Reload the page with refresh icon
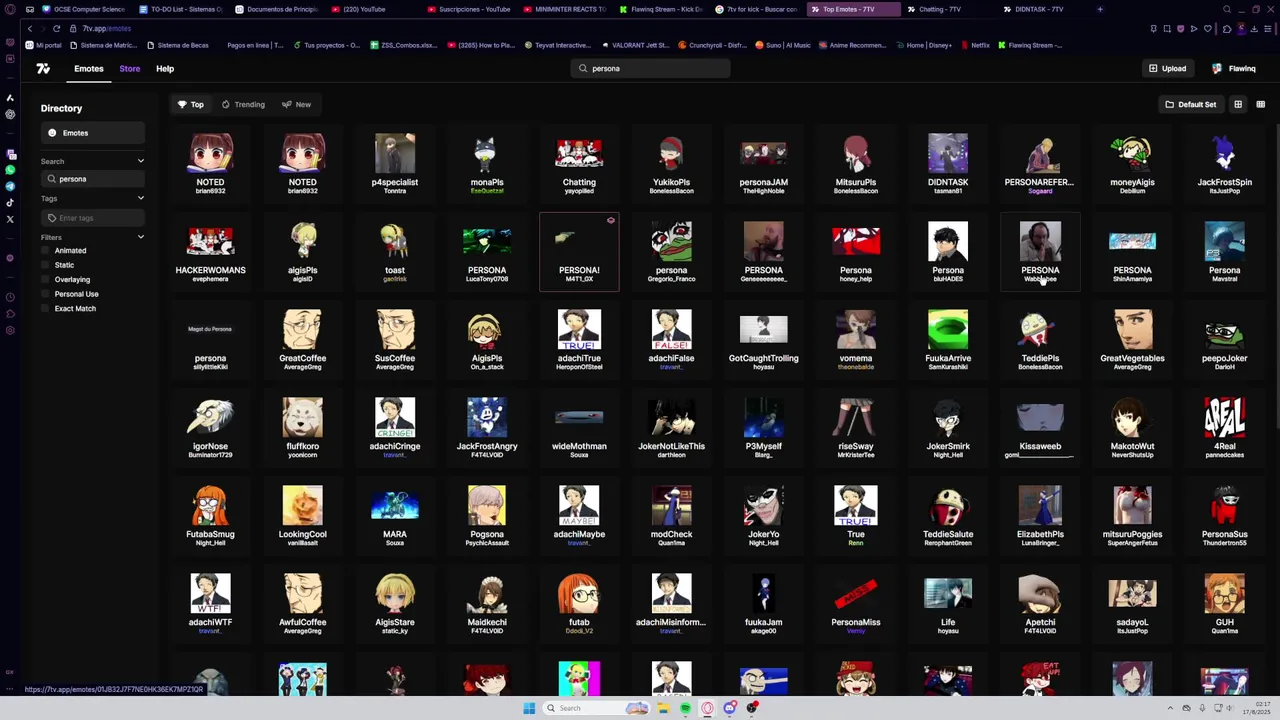 (x=56, y=29)
